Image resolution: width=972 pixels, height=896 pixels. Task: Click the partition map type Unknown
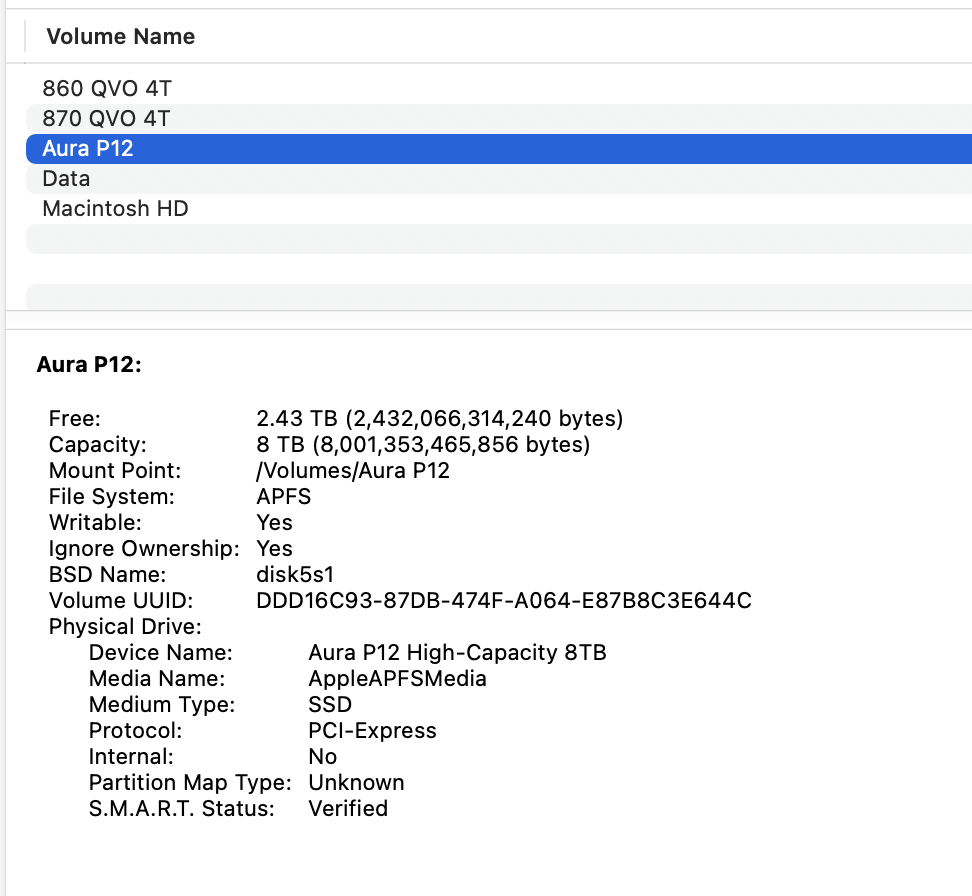(356, 783)
